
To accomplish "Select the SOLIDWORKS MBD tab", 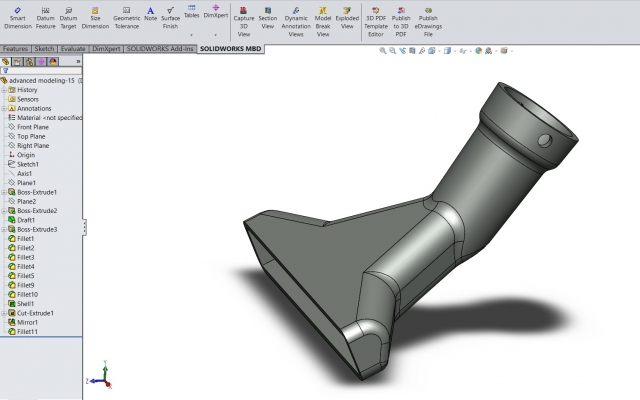I will pyautogui.click(x=230, y=49).
